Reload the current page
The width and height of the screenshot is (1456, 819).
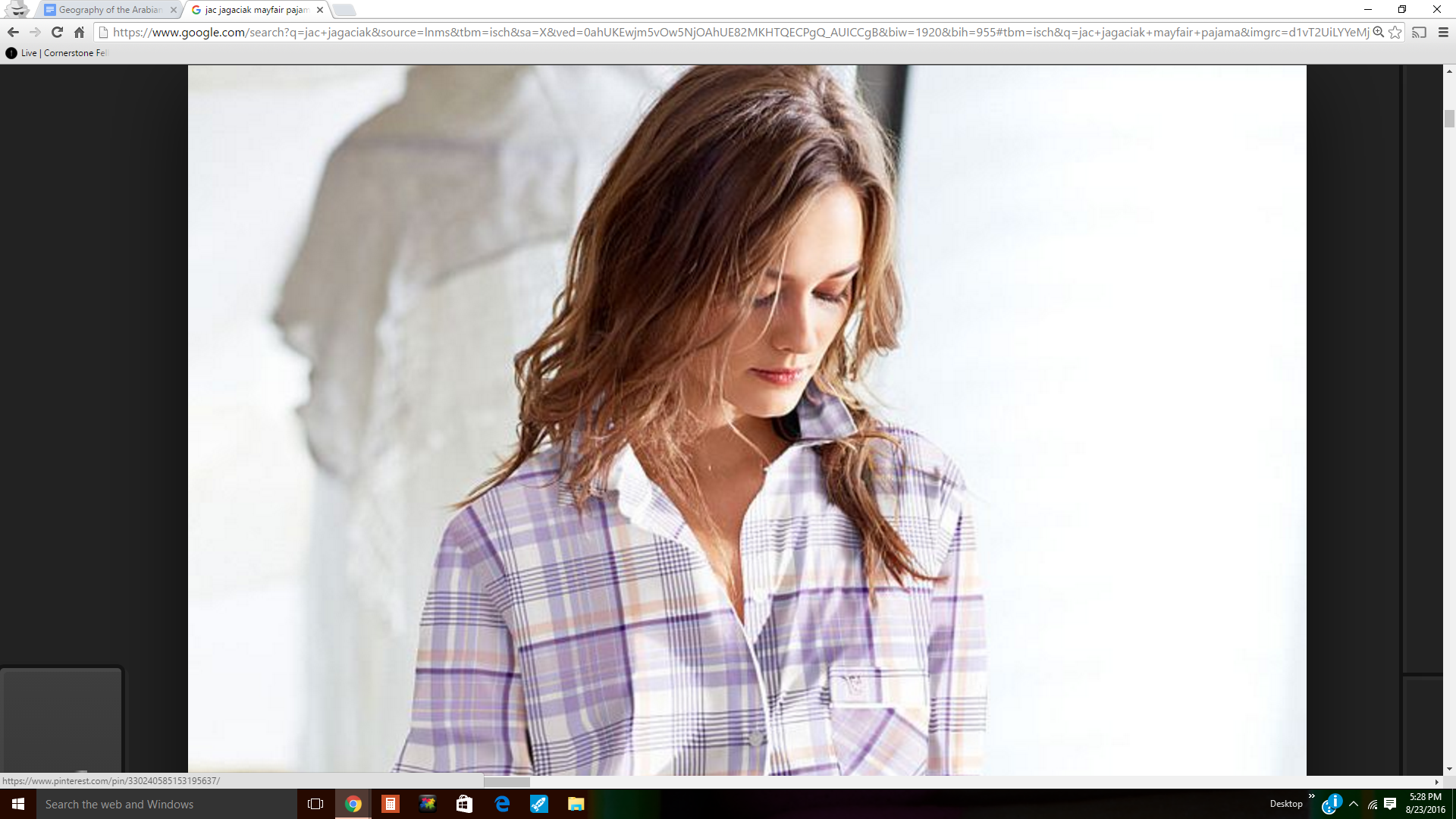pos(57,32)
